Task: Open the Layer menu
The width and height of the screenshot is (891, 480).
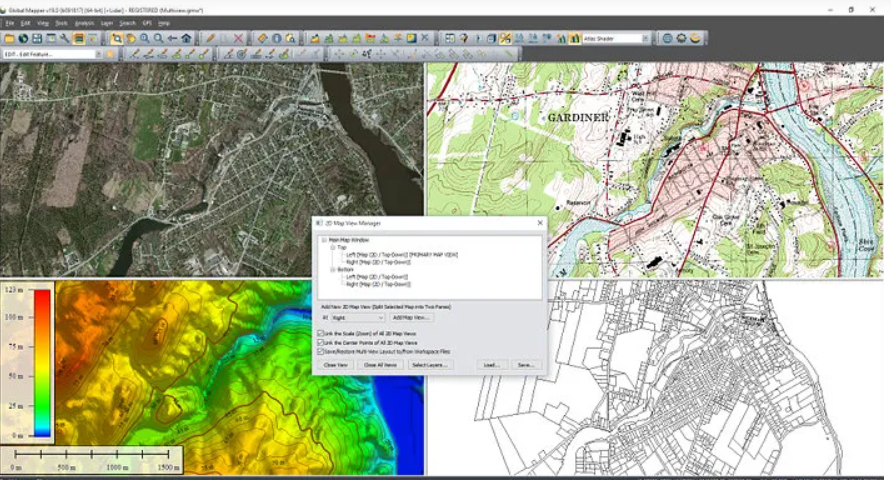Action: [x=107, y=23]
